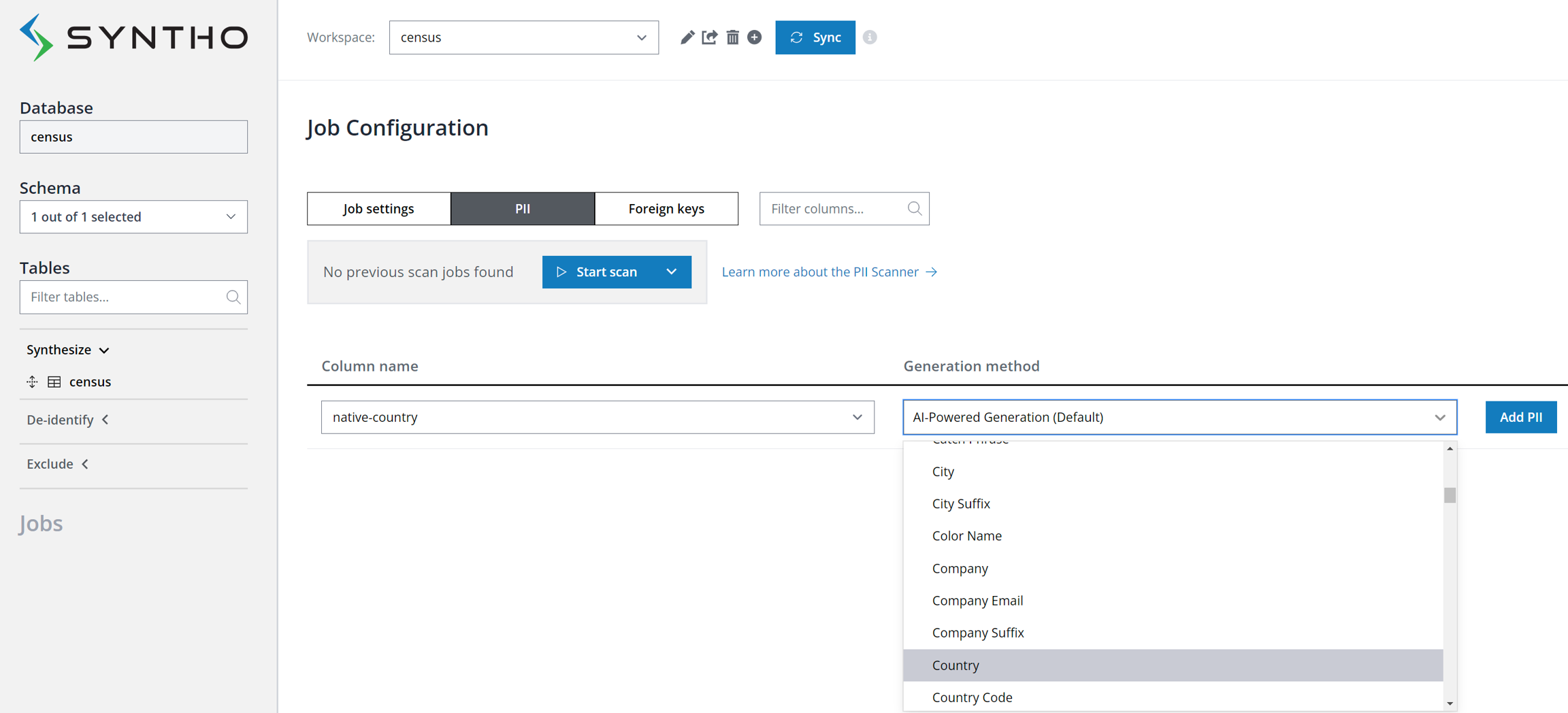1568x713 pixels.
Task: Click the search icon in Filter tables
Action: pos(233,297)
